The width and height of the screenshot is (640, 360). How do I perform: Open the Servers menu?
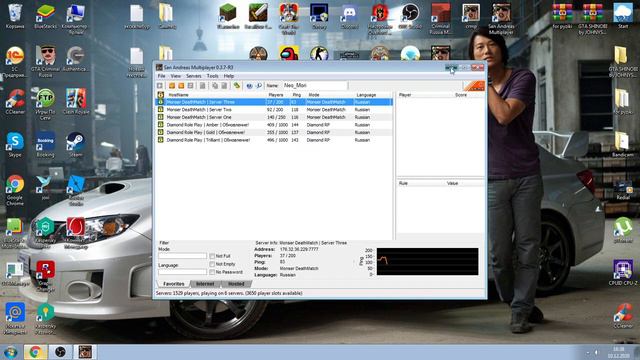[194, 76]
